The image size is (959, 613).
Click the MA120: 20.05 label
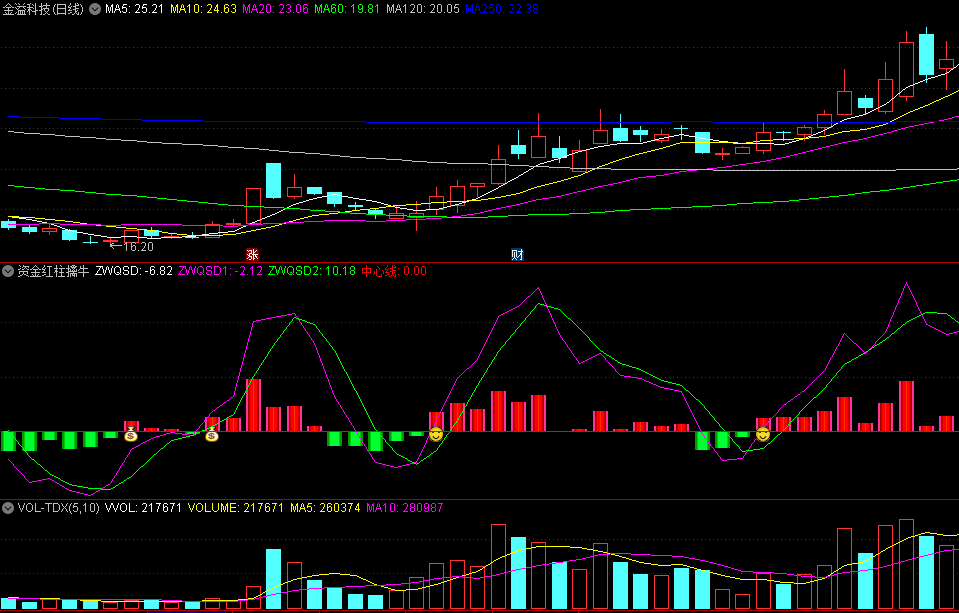point(423,9)
